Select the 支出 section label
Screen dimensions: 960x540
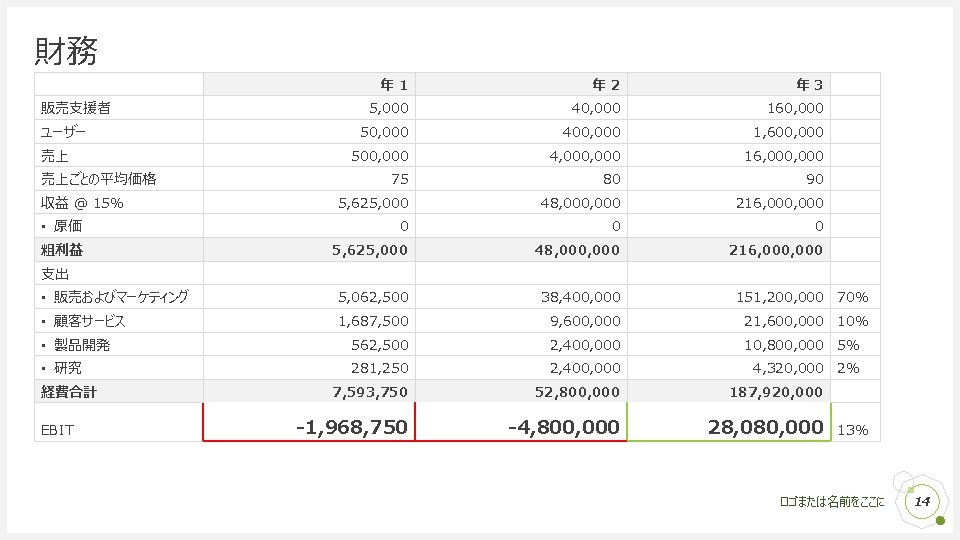point(55,274)
